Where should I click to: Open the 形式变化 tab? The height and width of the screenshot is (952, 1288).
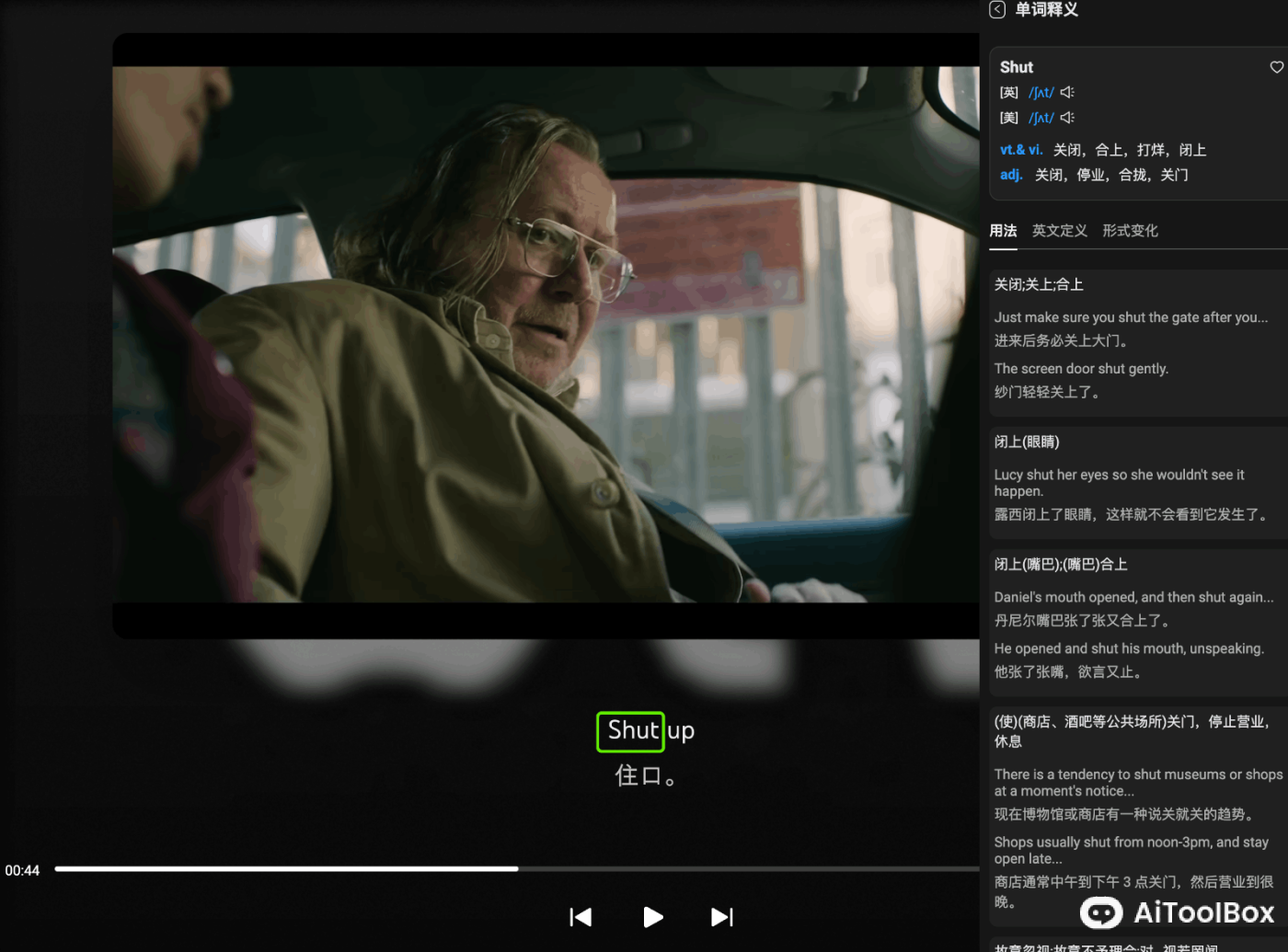point(1130,231)
